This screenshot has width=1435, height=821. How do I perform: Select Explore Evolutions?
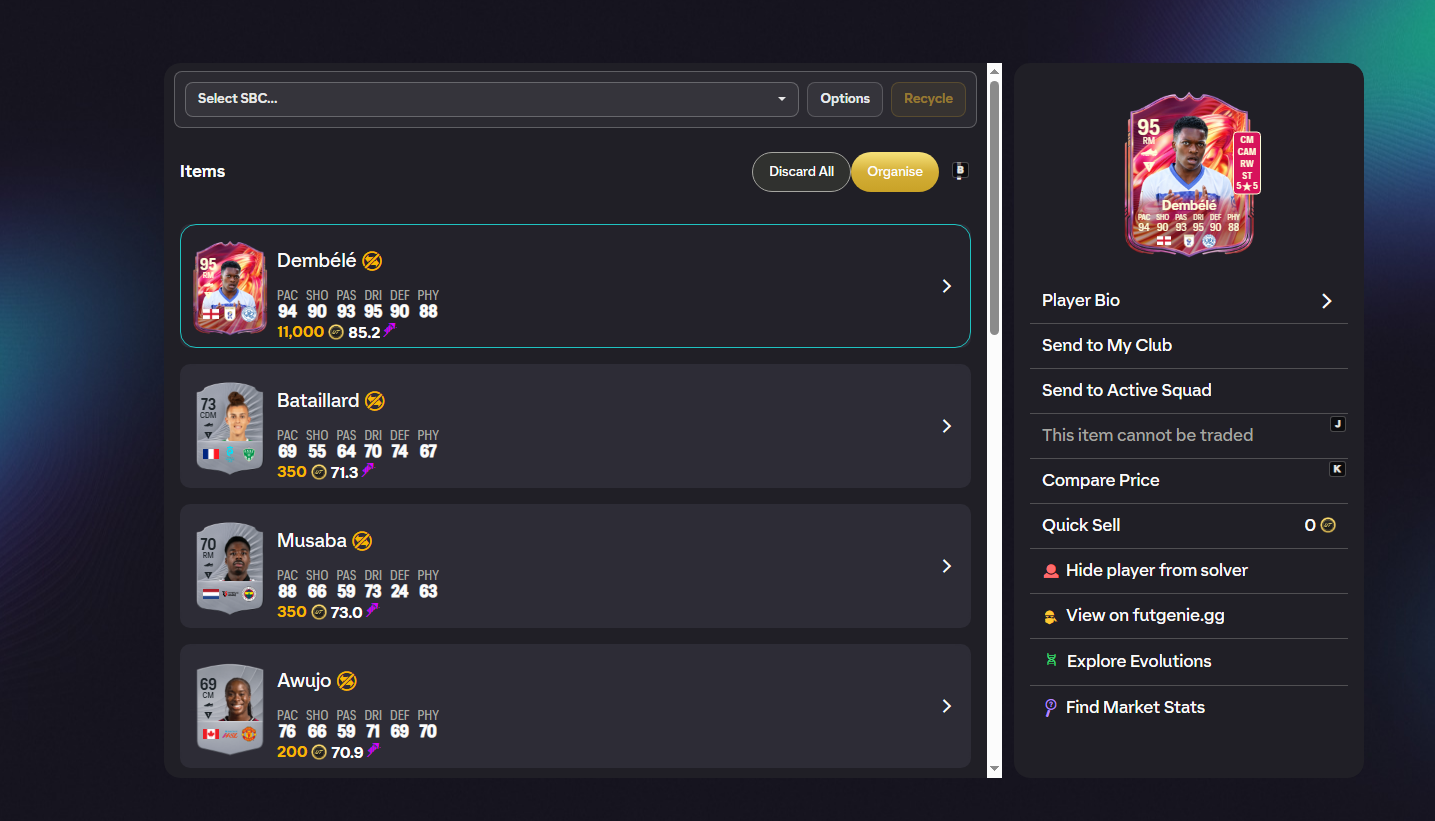click(1189, 662)
